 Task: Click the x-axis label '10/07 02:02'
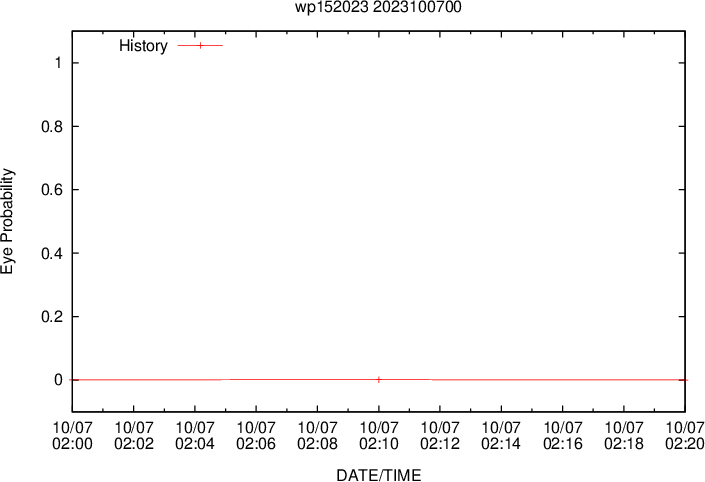tap(134, 435)
